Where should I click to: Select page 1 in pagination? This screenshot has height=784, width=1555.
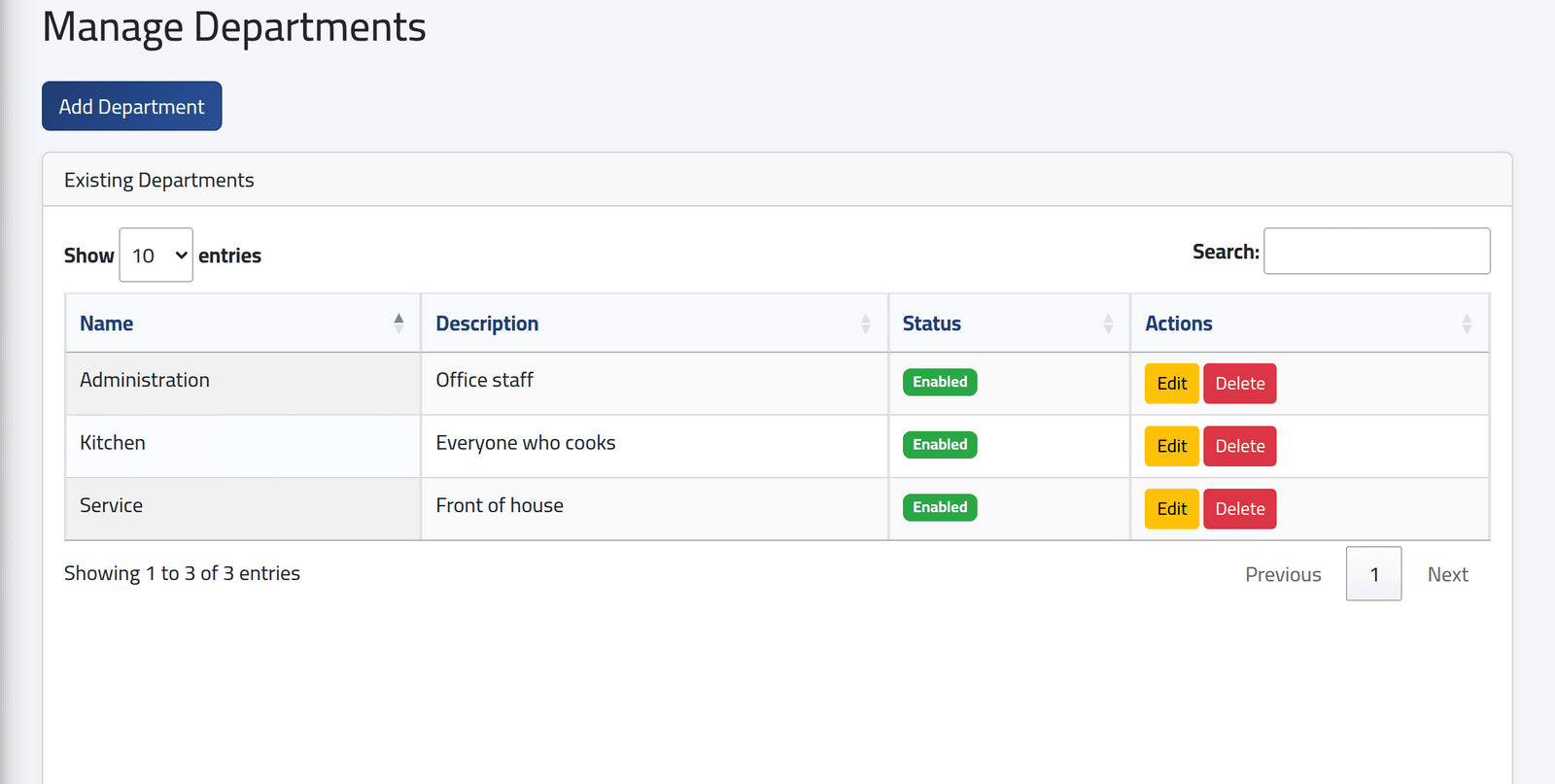[1374, 574]
